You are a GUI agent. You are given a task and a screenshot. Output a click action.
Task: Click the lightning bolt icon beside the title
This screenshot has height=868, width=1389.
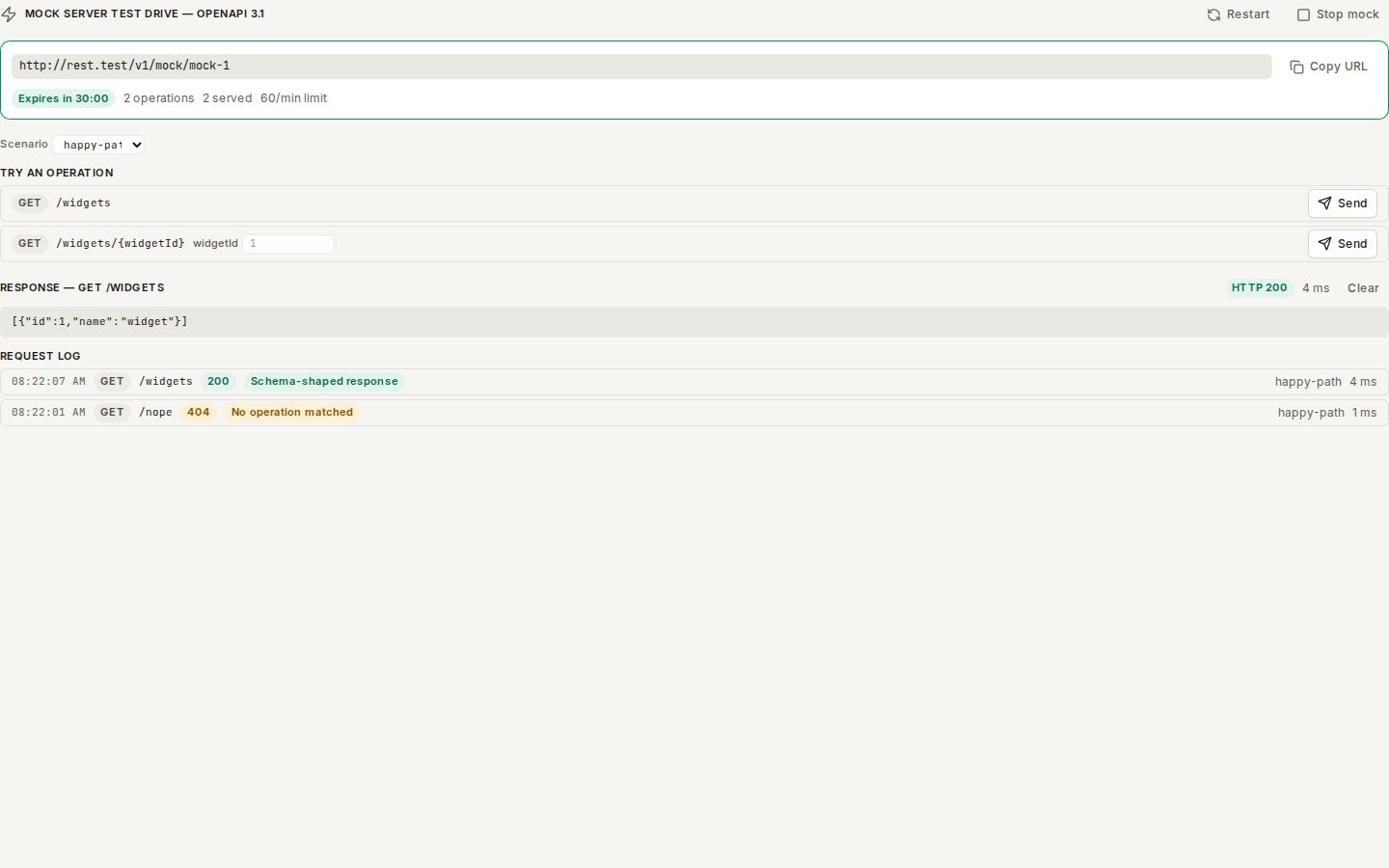pos(9,14)
